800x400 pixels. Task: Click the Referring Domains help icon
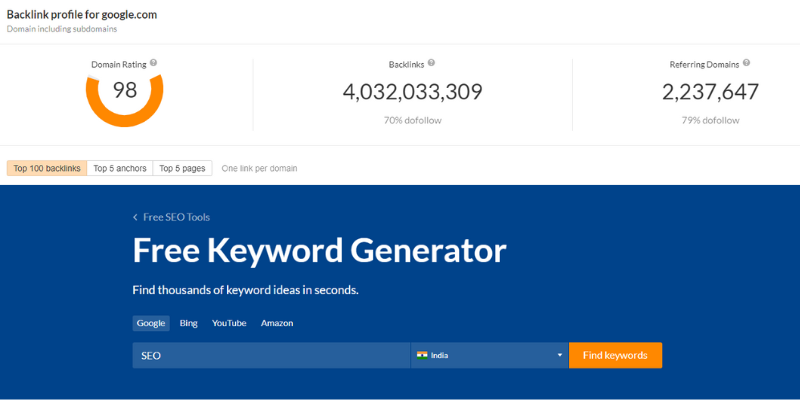click(x=746, y=63)
